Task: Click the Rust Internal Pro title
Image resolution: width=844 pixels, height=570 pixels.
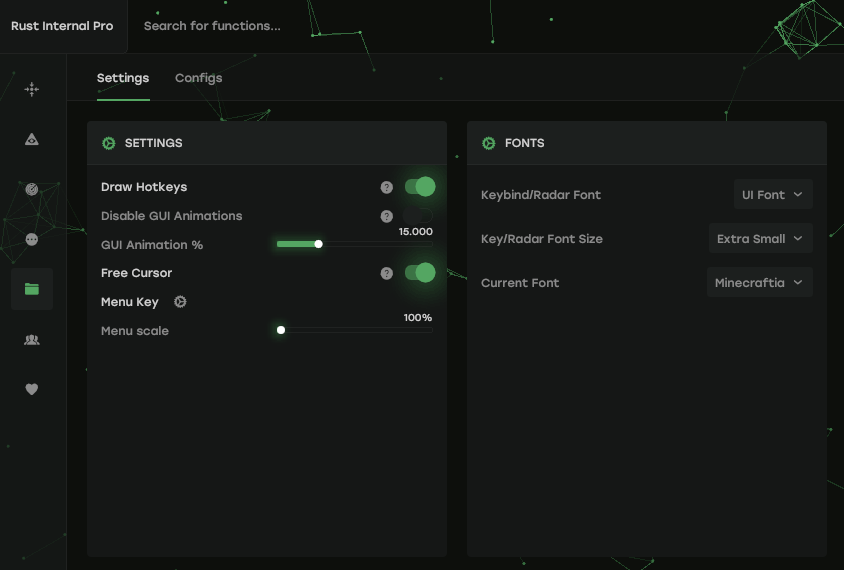Action: (62, 26)
